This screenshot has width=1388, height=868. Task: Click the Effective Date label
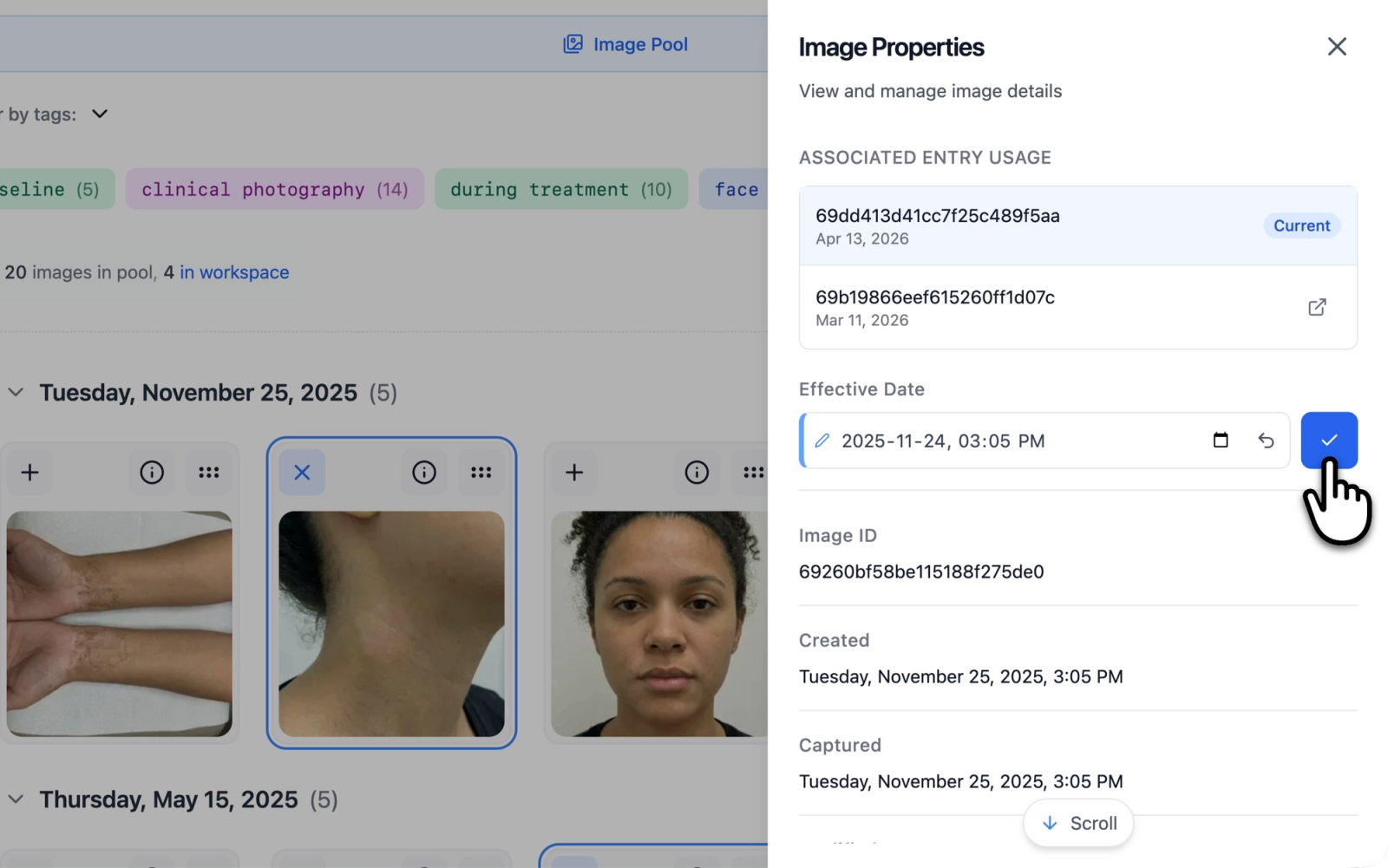[861, 389]
